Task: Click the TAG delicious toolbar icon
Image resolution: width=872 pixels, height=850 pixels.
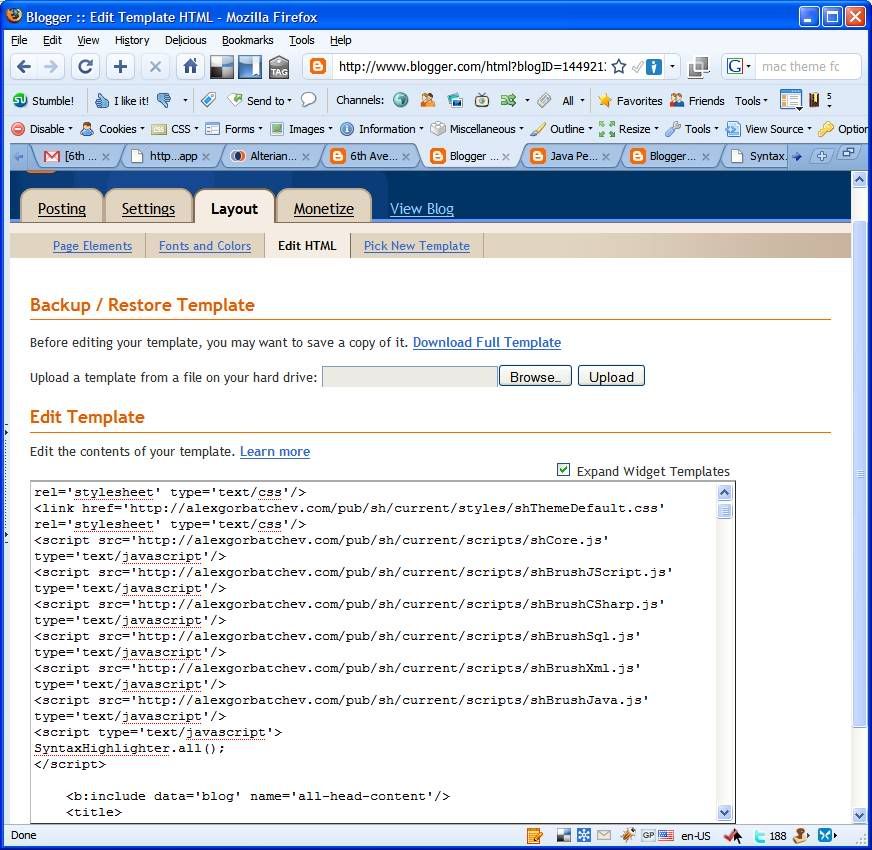Action: 279,67
